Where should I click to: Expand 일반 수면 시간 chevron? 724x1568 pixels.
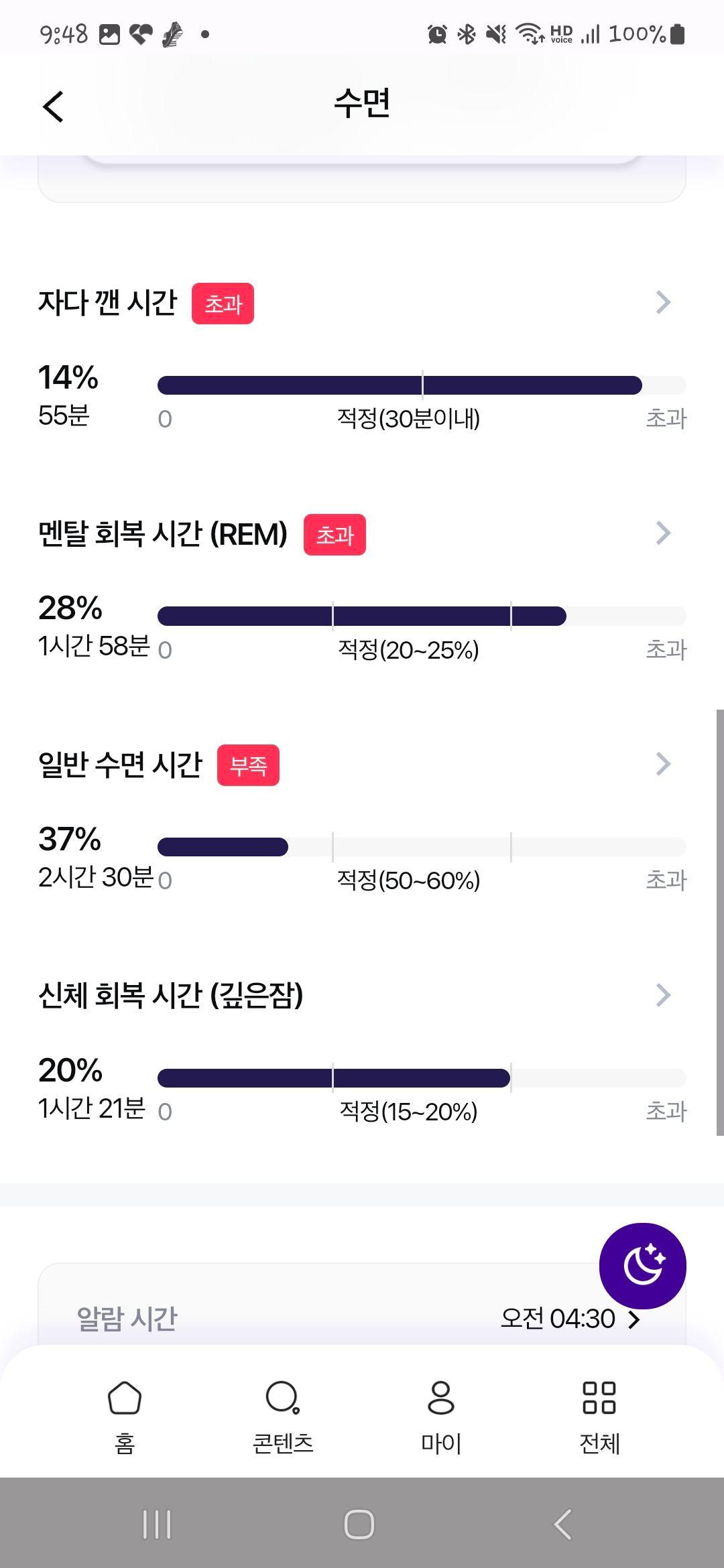click(x=663, y=764)
